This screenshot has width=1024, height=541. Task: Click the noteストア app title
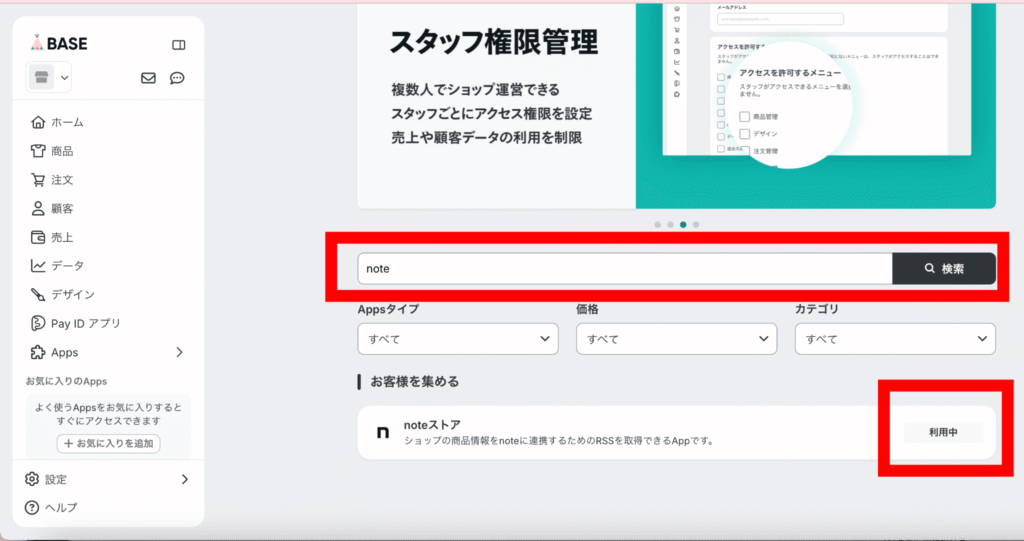(x=432, y=425)
